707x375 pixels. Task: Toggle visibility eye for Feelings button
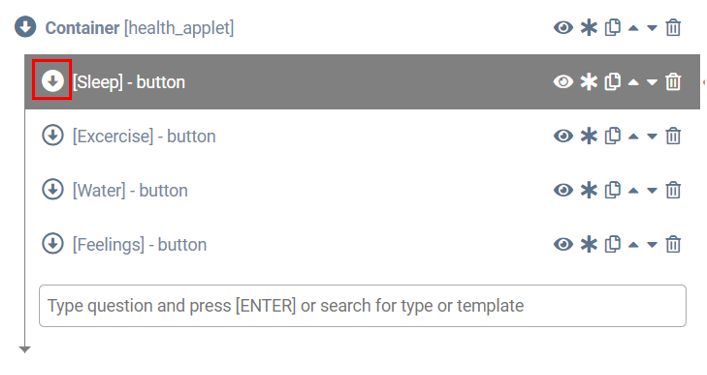click(x=563, y=244)
